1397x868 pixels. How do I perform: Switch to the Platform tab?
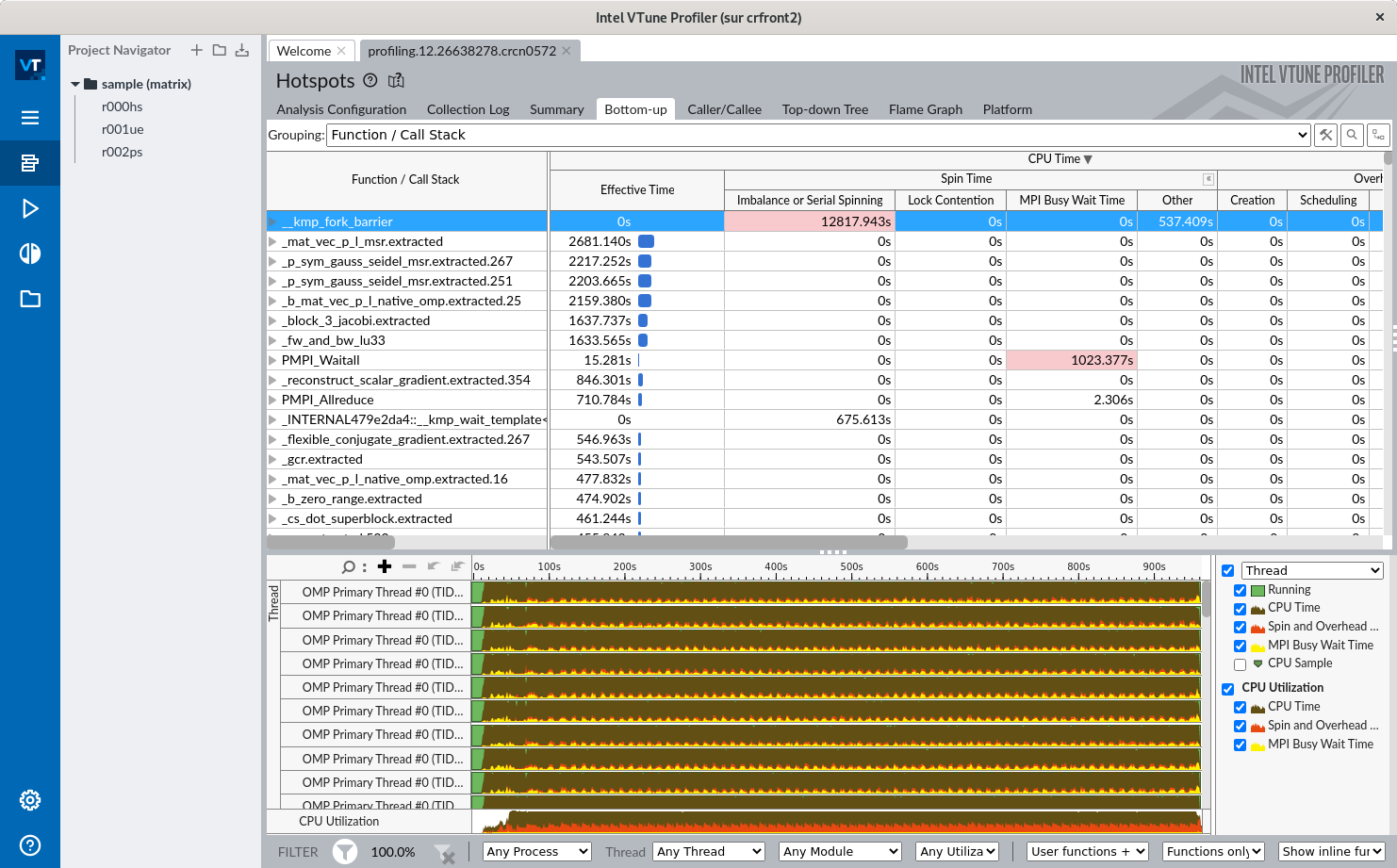(1007, 109)
